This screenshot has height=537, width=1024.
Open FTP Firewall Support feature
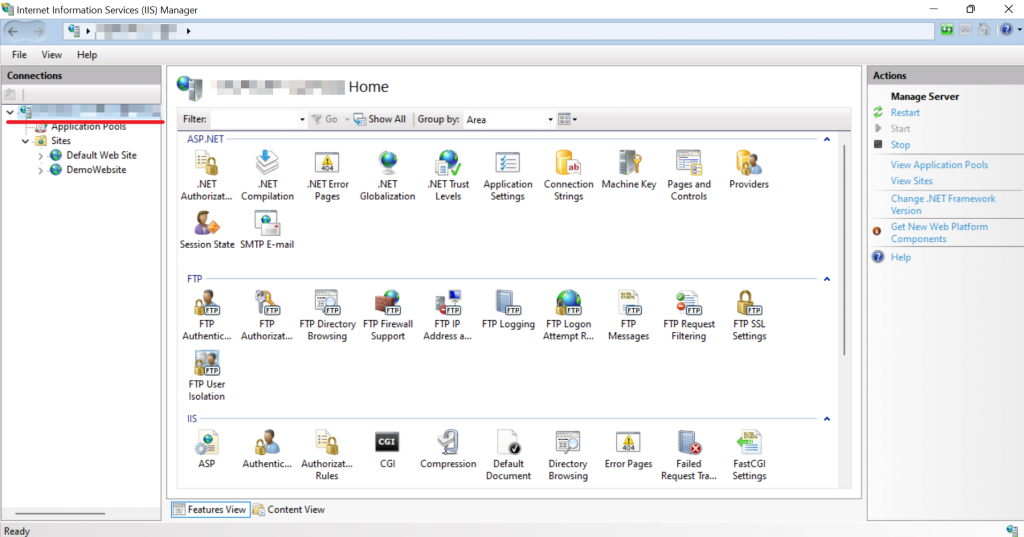click(388, 316)
